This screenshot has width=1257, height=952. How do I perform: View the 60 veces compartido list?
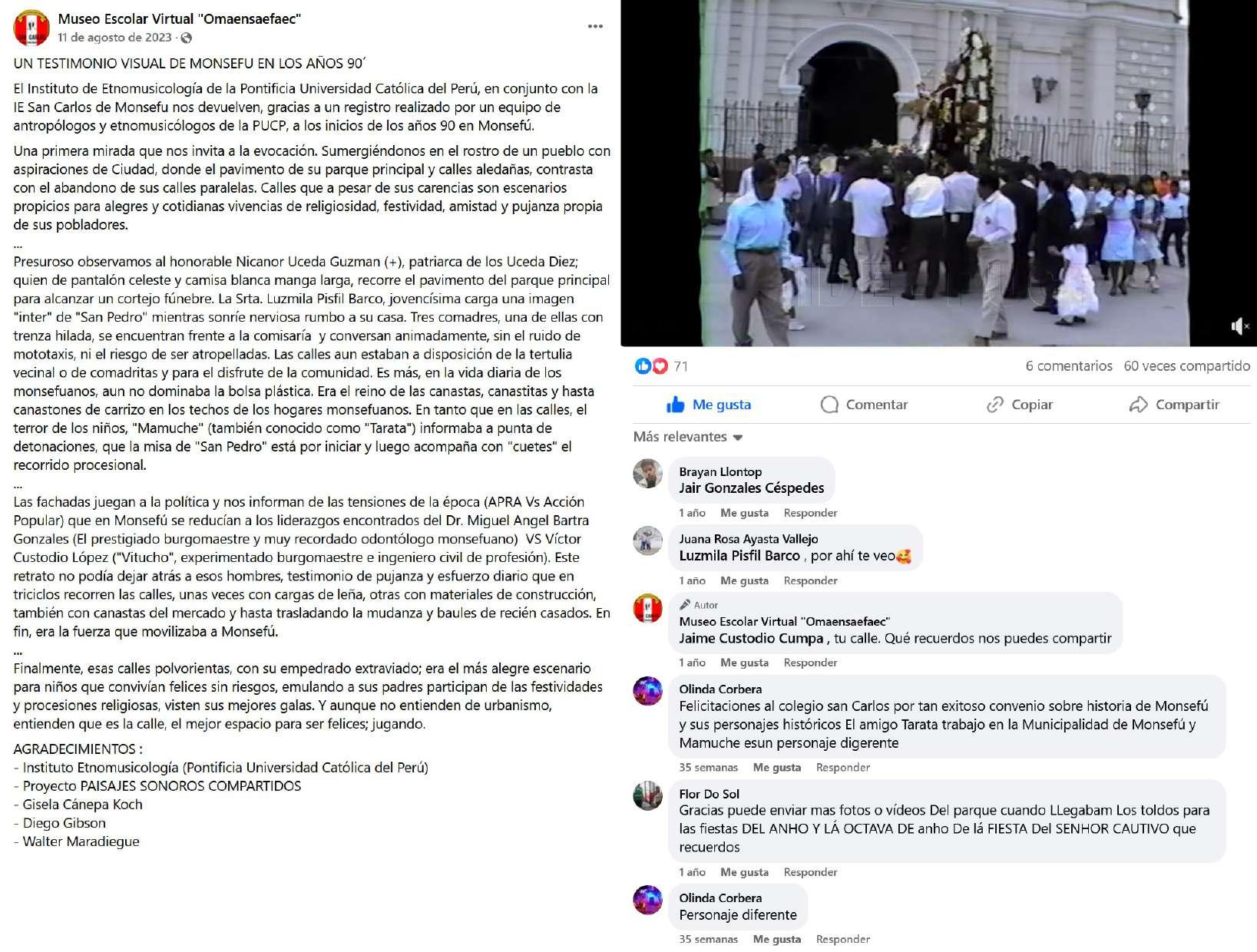pyautogui.click(x=1187, y=366)
